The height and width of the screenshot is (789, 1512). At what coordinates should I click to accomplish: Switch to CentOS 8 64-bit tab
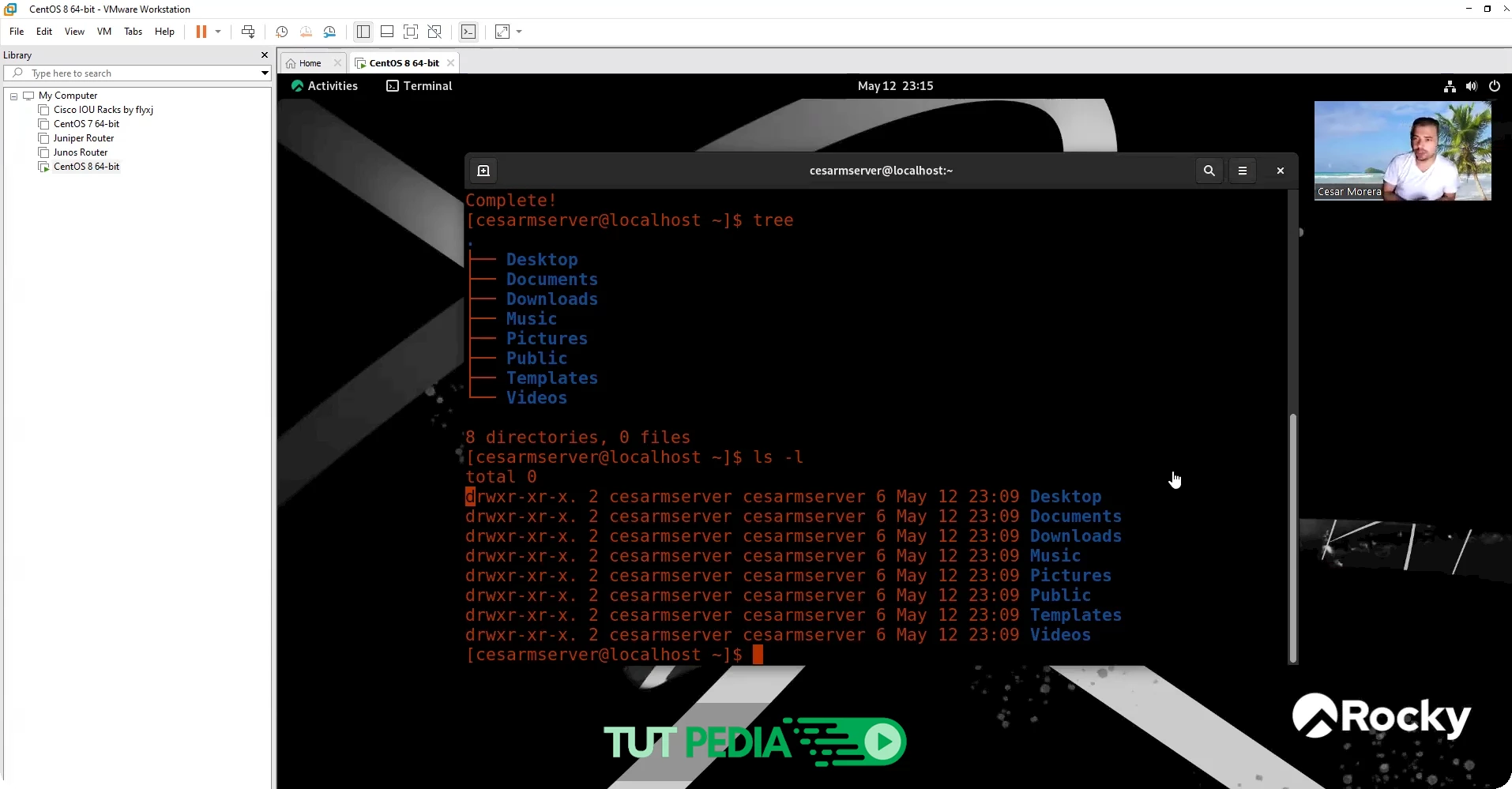pos(404,63)
